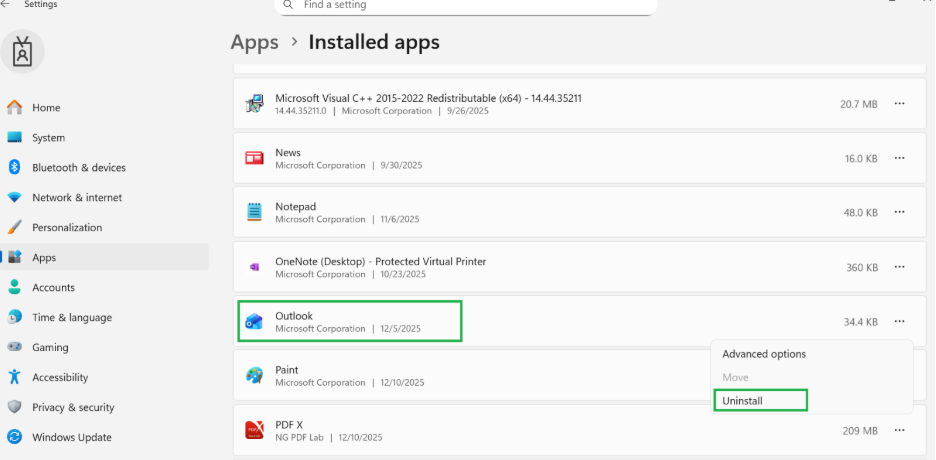The width and height of the screenshot is (936, 460).
Task: Click the Outlook app icon
Action: tap(254, 322)
